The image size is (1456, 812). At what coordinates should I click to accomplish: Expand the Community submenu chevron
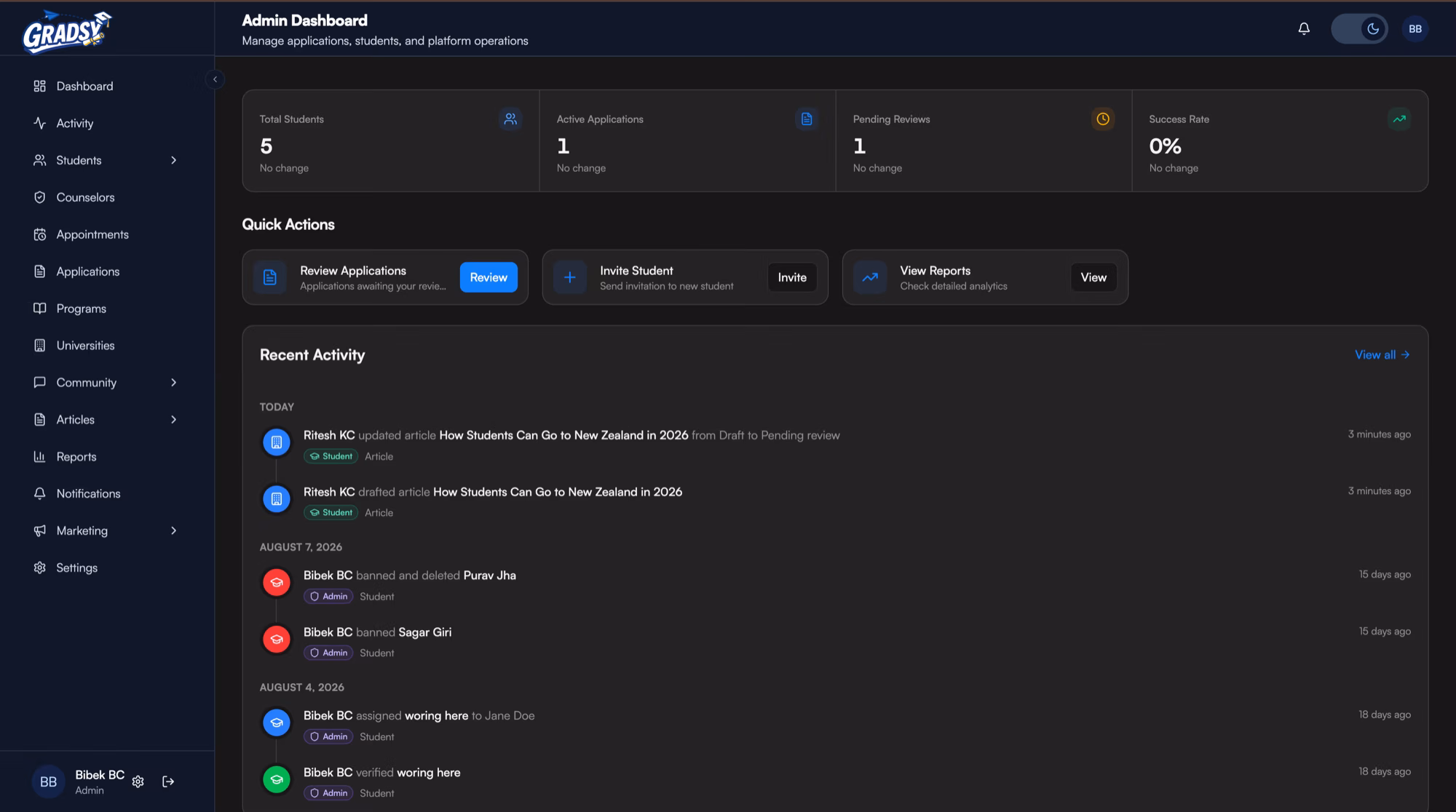(x=173, y=383)
